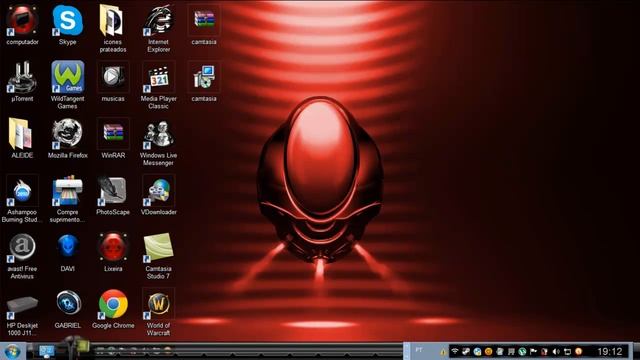This screenshot has width=640, height=360.
Task: Select the camtasia WinRAR archive icon
Action: [204, 24]
